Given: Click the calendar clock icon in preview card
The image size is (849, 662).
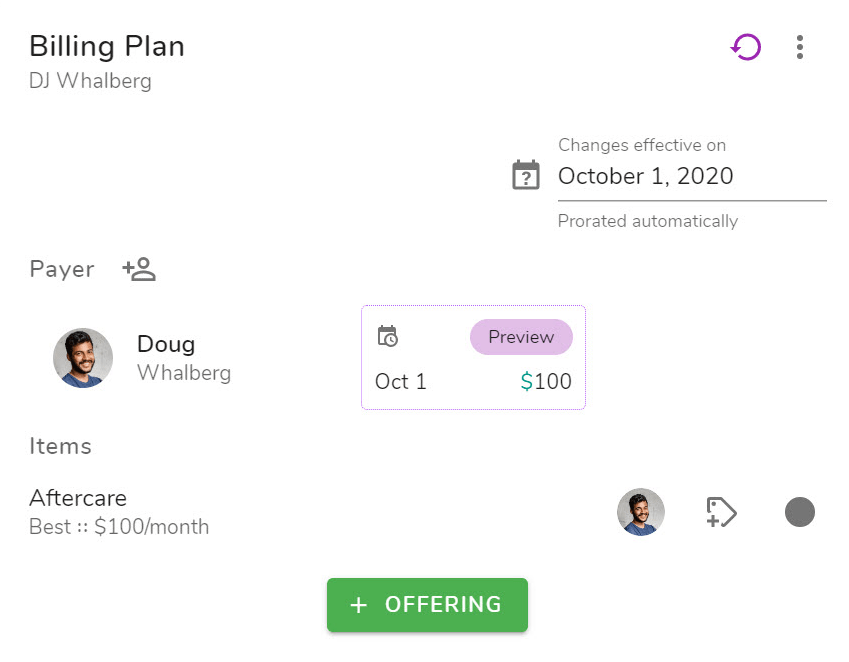Looking at the screenshot, I should (387, 337).
